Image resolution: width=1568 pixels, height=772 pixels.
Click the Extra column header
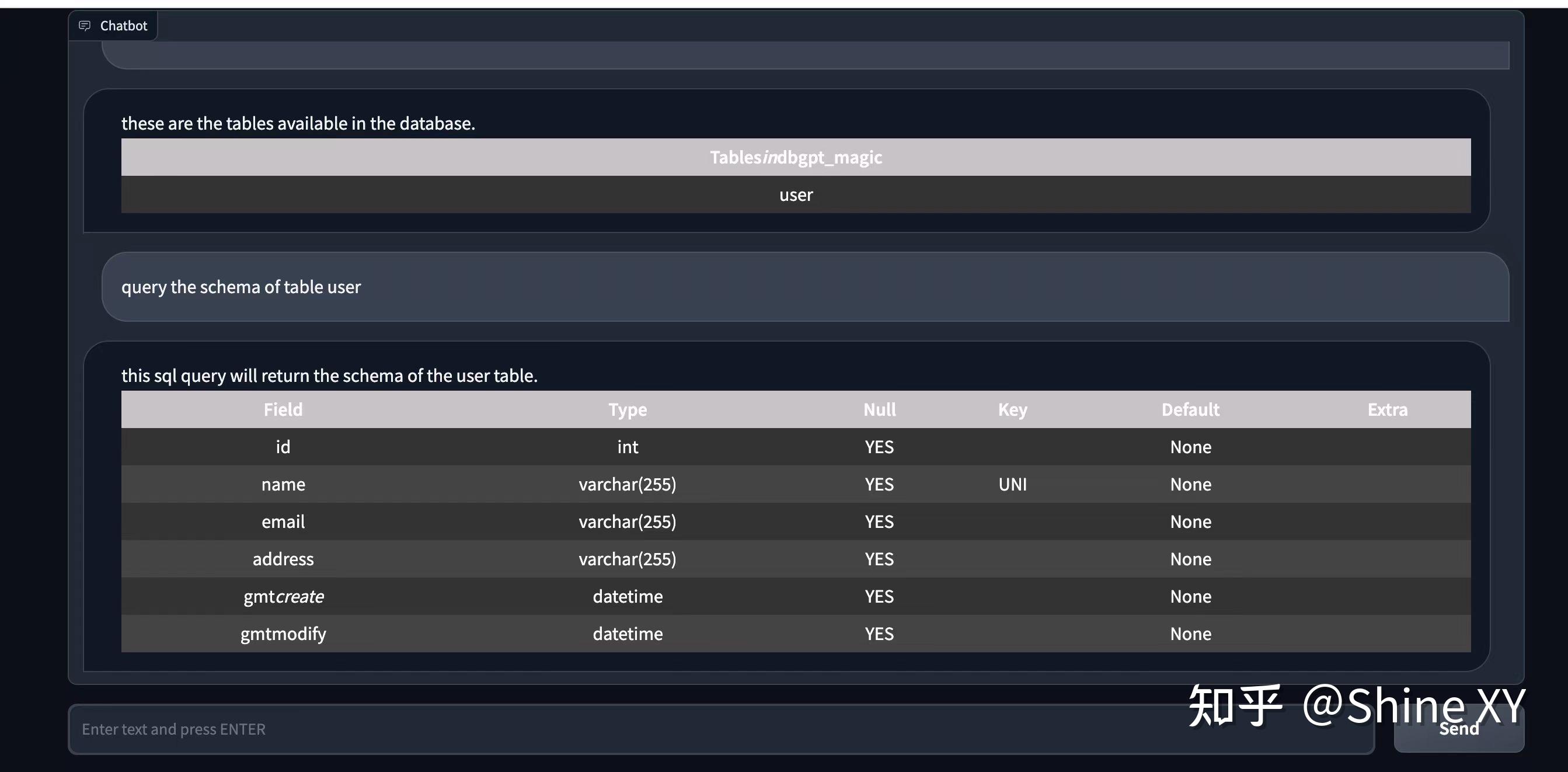[x=1388, y=409]
